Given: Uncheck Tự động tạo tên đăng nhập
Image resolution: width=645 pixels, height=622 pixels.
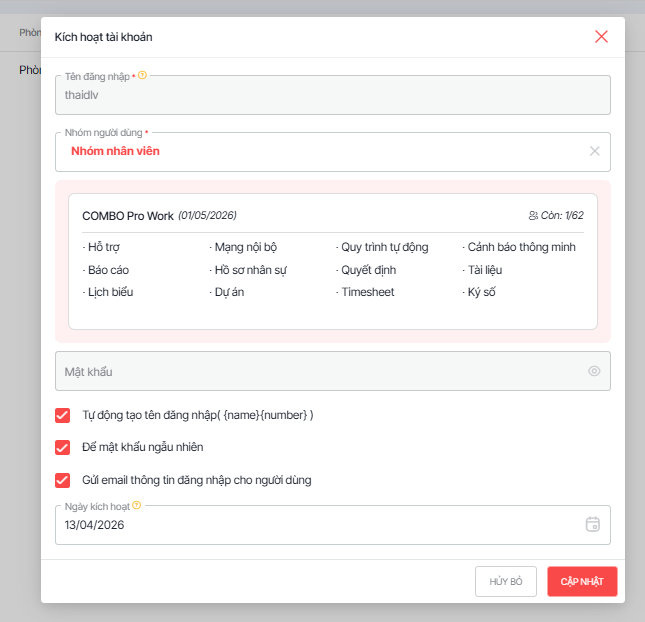Looking at the screenshot, I should click(63, 414).
